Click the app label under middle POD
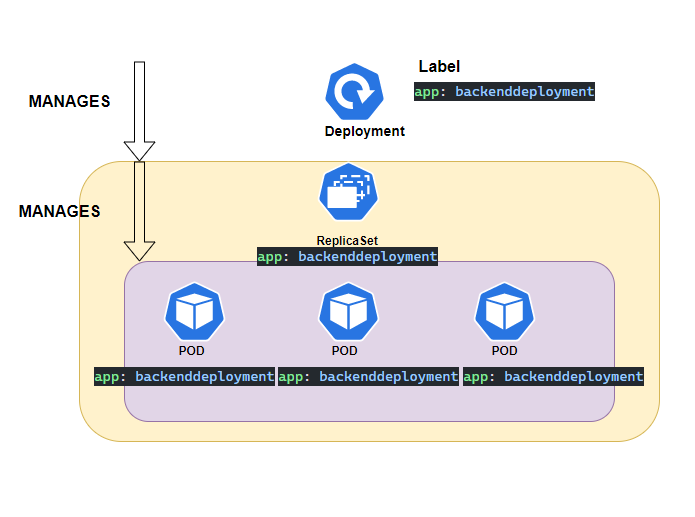 click(368, 376)
